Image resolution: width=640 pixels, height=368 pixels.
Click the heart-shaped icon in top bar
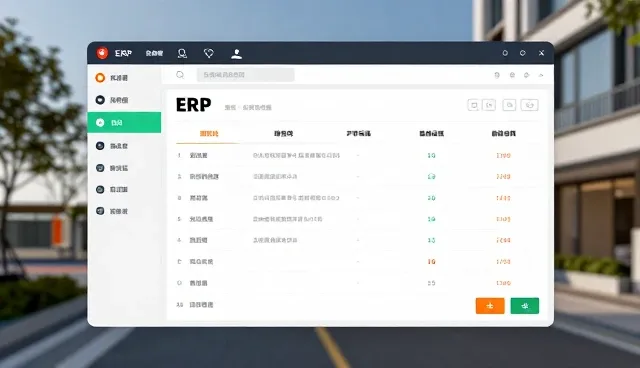point(209,53)
